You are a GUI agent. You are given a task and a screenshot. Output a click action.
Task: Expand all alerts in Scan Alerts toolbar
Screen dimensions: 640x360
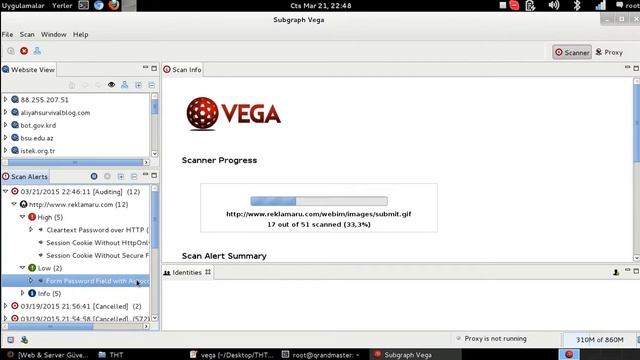pos(121,176)
